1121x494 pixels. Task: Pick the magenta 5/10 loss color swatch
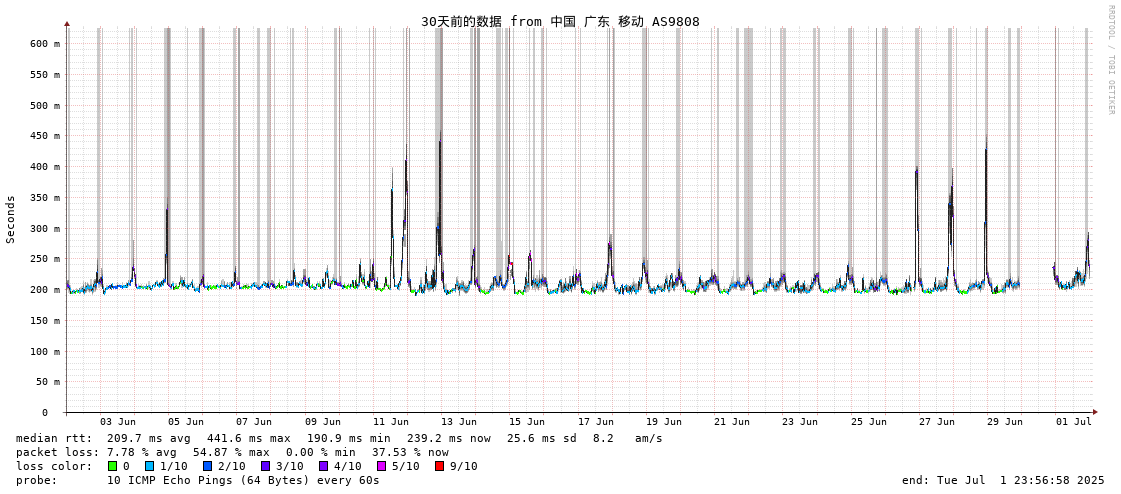click(x=382, y=466)
